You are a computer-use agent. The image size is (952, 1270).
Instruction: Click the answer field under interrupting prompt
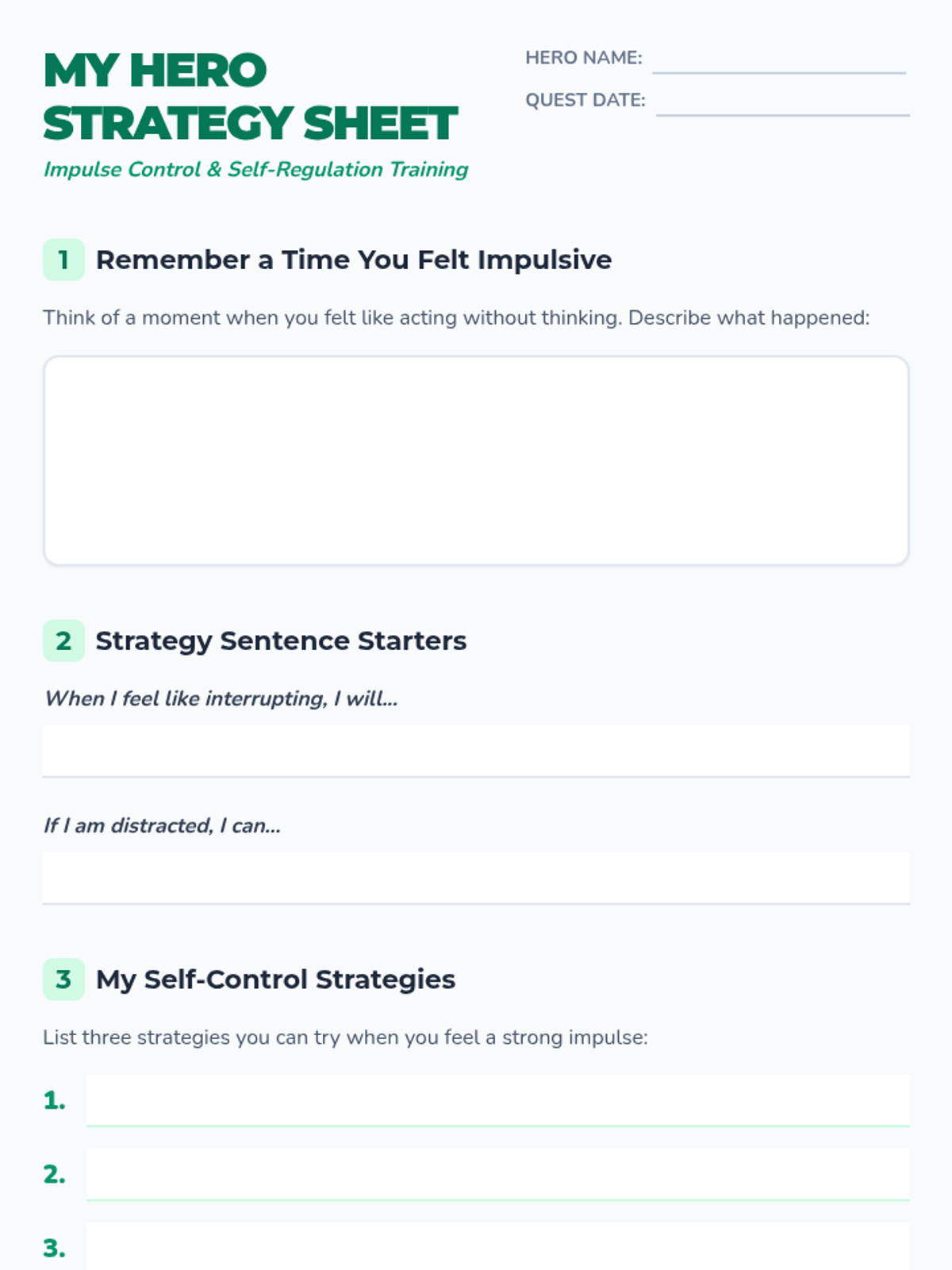pyautogui.click(x=476, y=750)
